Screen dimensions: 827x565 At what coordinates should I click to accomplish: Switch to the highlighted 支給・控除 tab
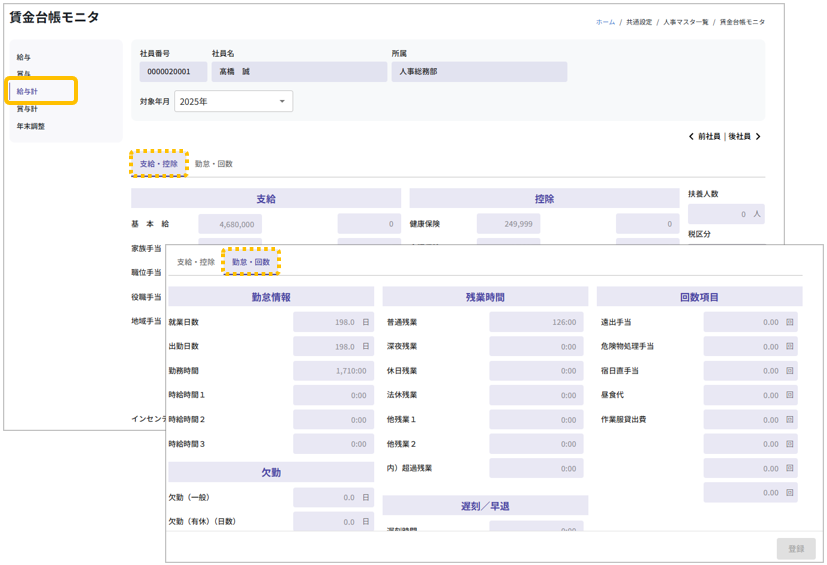coord(159,164)
